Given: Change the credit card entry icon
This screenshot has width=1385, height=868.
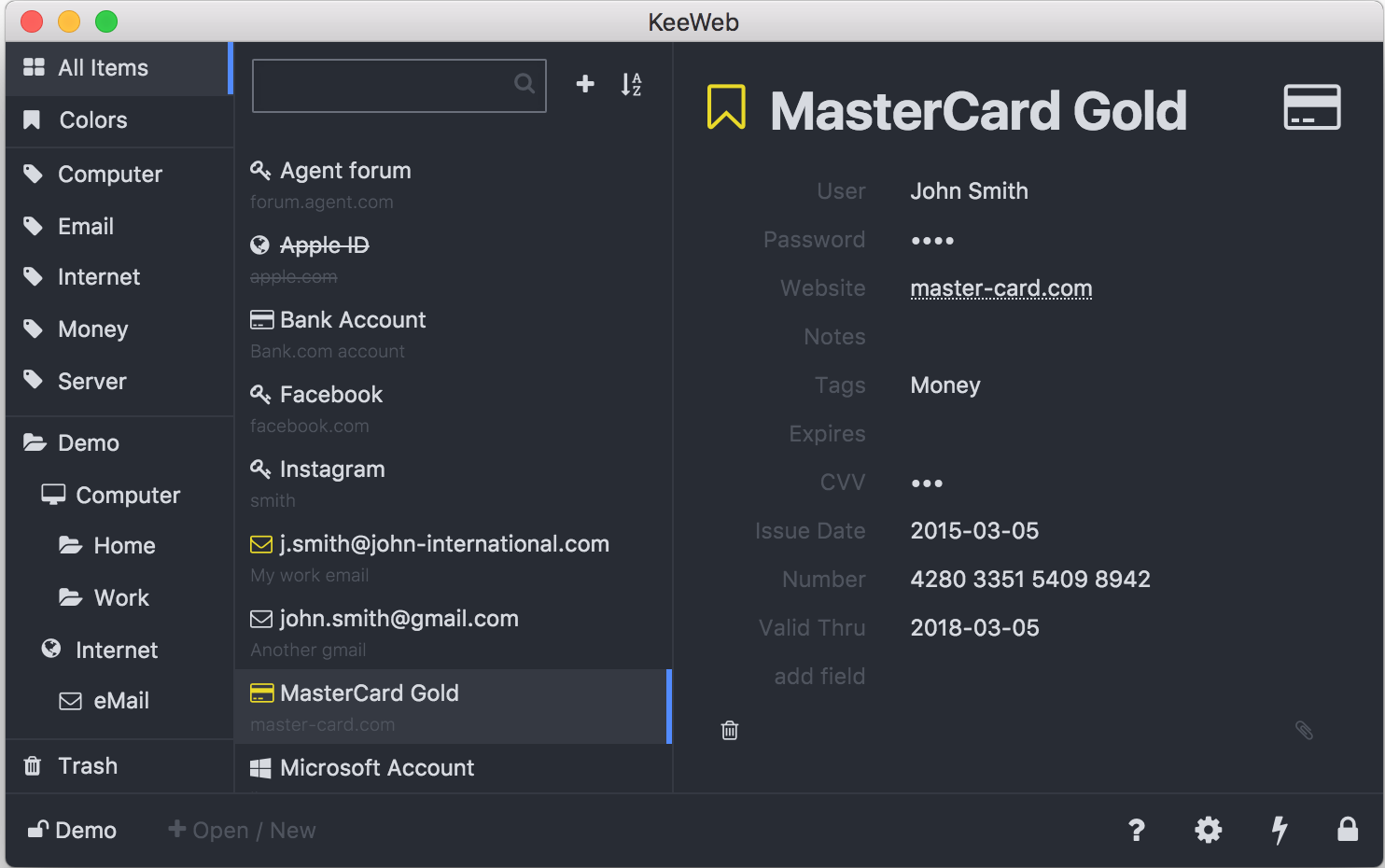Looking at the screenshot, I should click(1312, 107).
